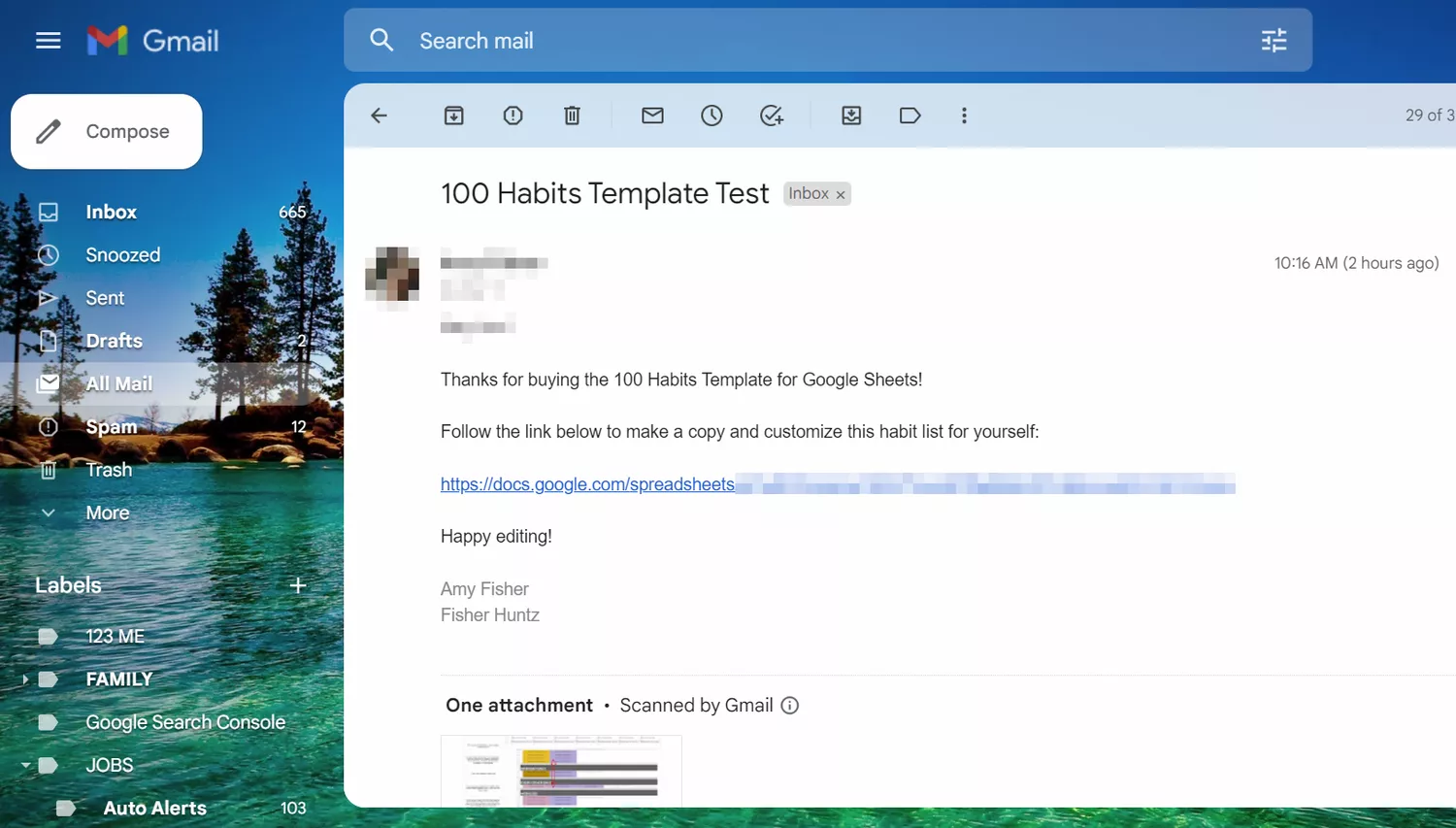Click the 10:16 AM timestamp

click(1356, 263)
